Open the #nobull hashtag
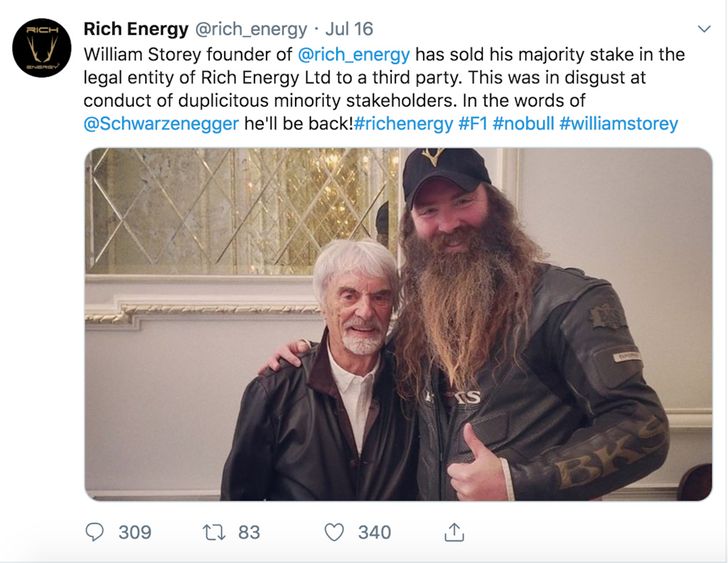 point(523,123)
